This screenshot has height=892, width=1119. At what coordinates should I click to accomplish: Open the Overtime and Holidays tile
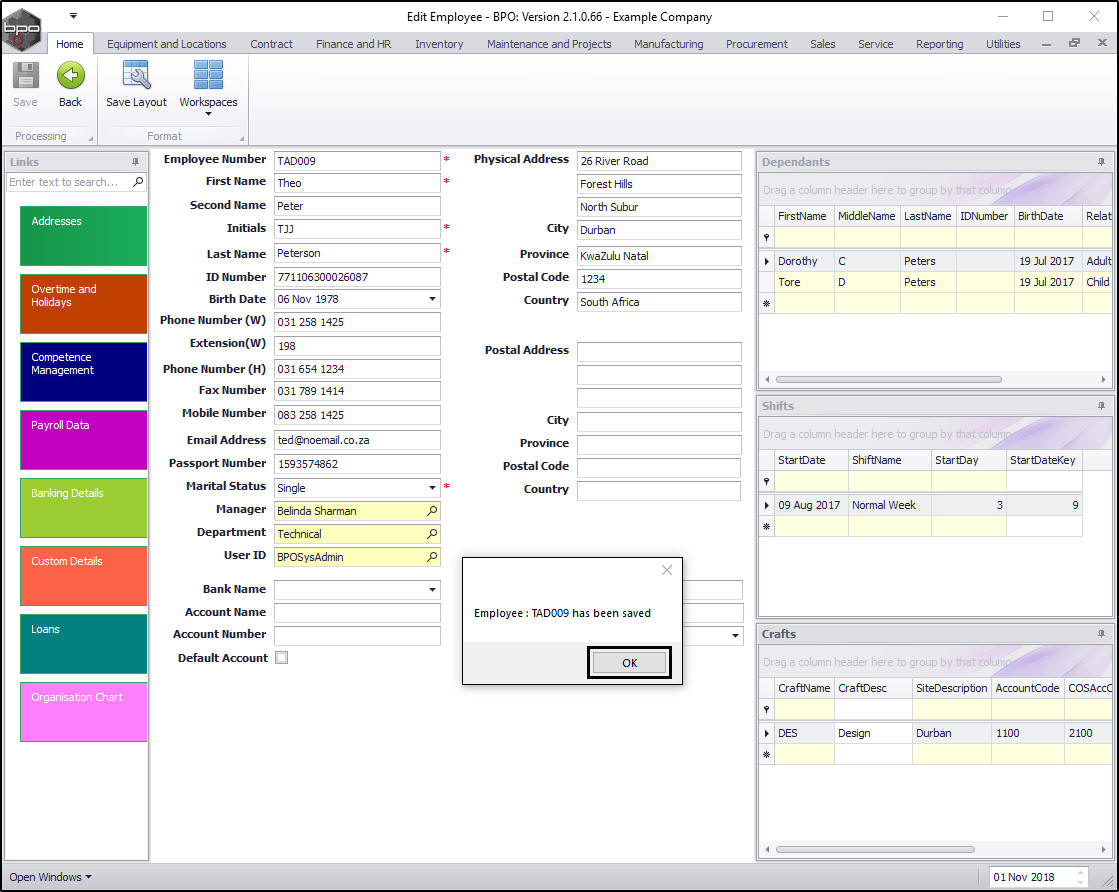point(83,304)
